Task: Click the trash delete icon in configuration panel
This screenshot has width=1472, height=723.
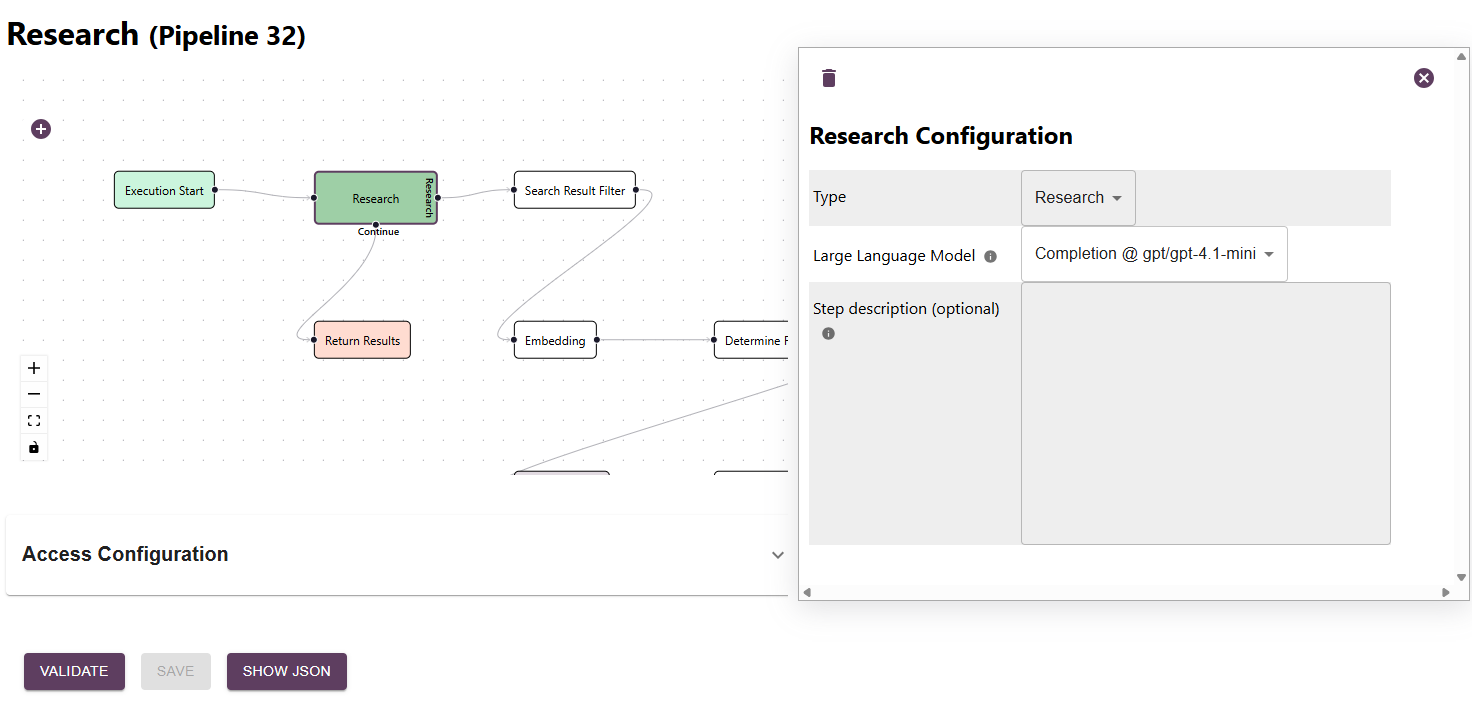Action: tap(828, 78)
